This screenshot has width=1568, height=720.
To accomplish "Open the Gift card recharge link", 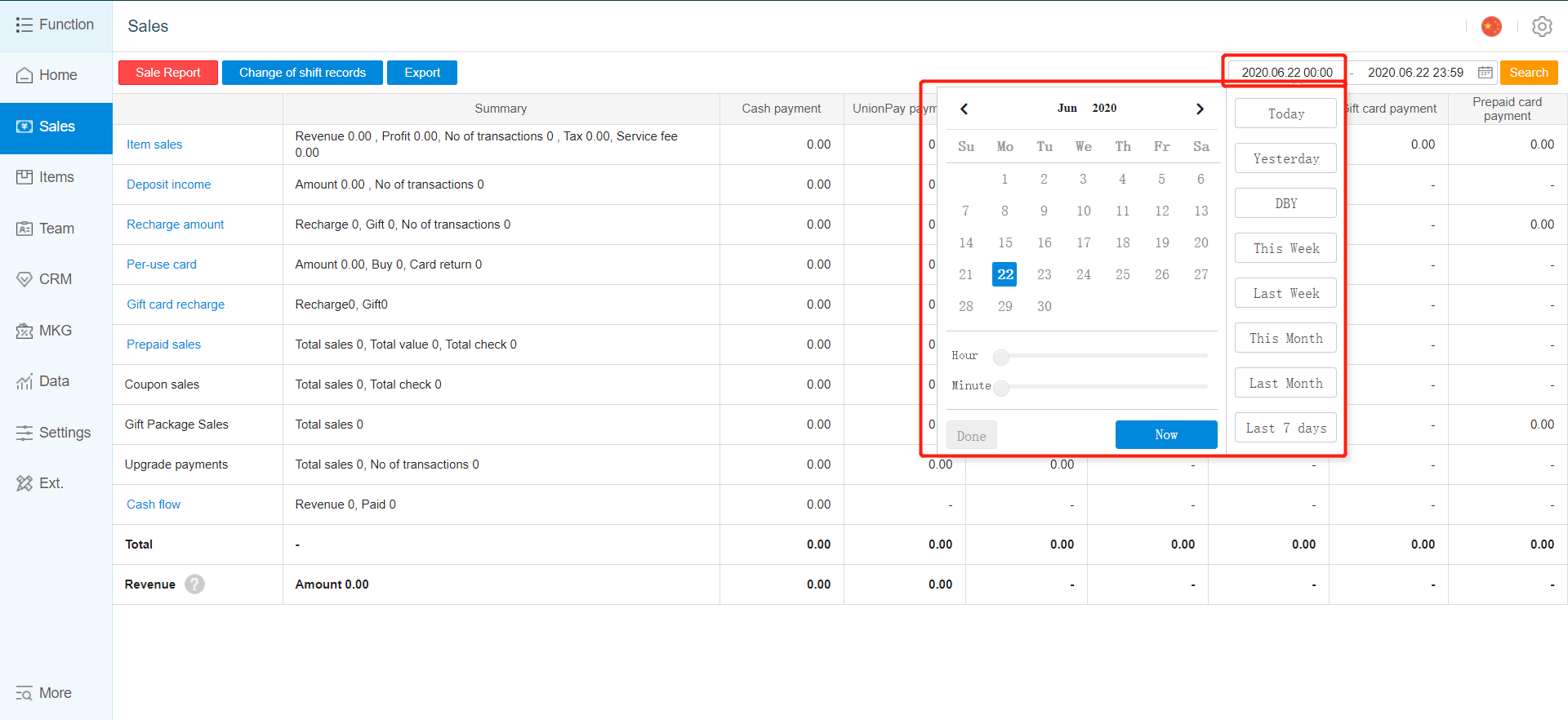I will (x=176, y=304).
